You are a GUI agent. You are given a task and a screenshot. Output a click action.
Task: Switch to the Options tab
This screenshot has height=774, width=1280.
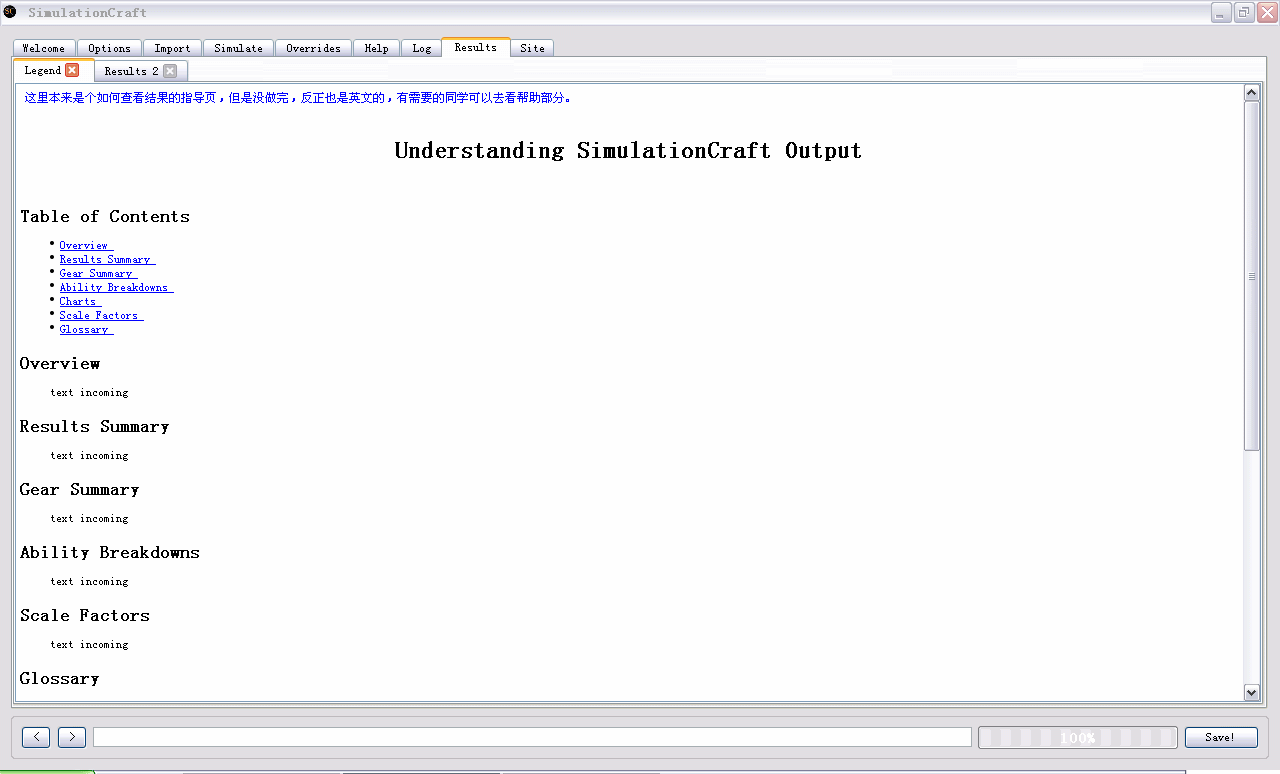click(x=109, y=48)
